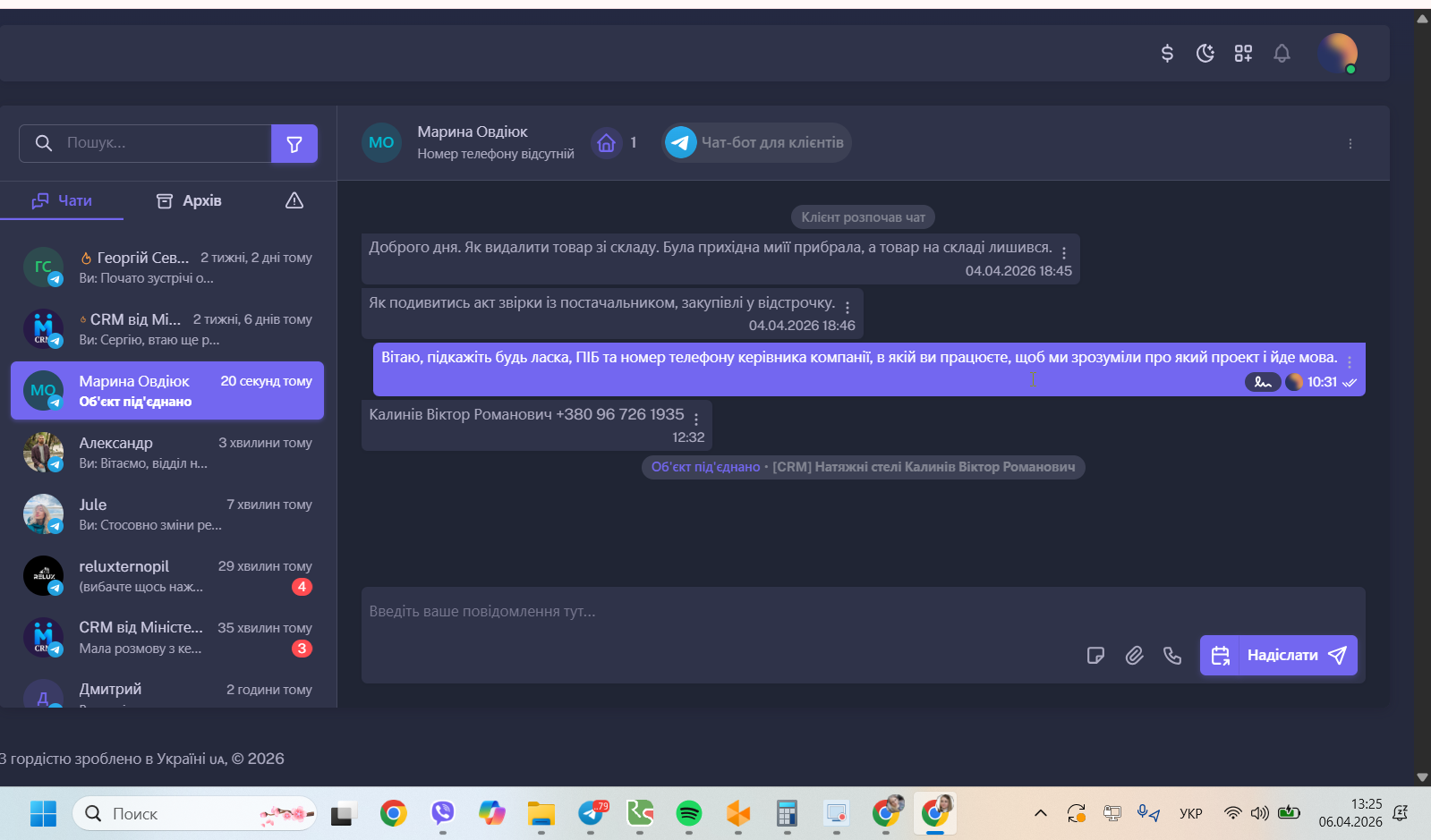Open options for 'акт звірки' message
The image size is (1431, 840).
coord(848,308)
